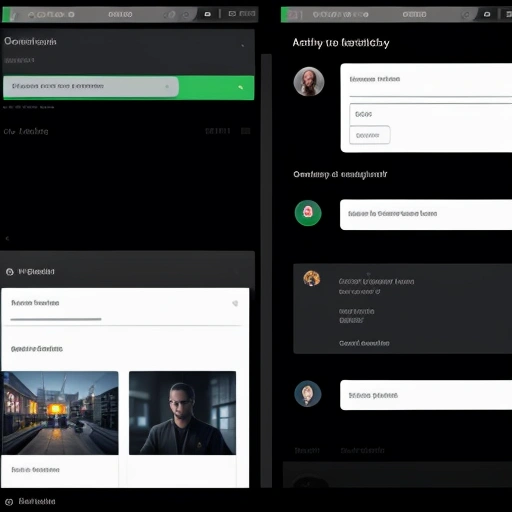Open the thumbnail of the man with glasses

coord(182,413)
